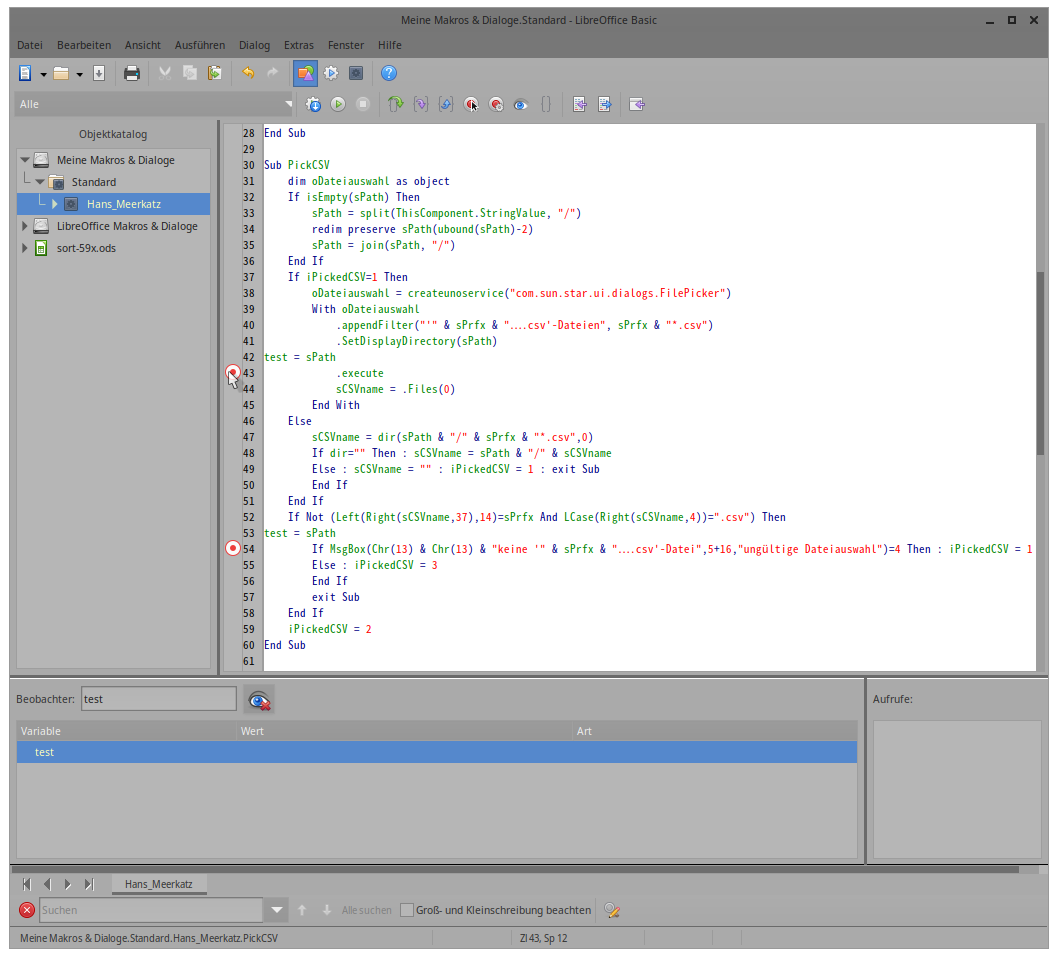
Task: Click Alle suchen in find bar
Action: [366, 911]
